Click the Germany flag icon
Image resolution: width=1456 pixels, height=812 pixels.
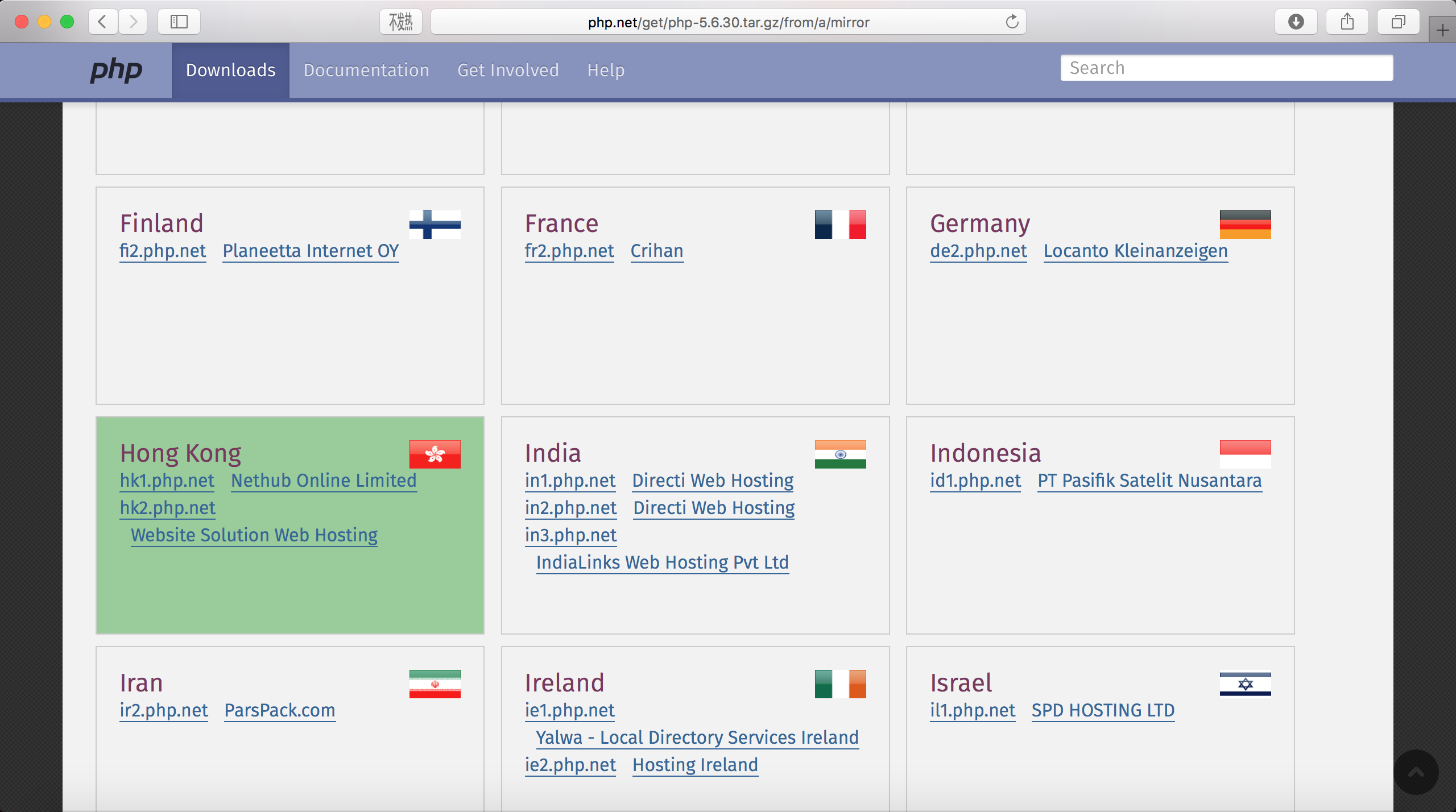click(1245, 225)
